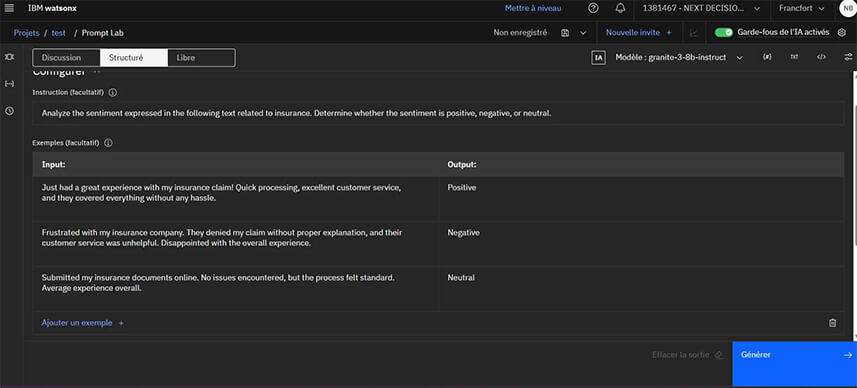Delete examples with the trash icon
The image size is (857, 388).
tap(832, 323)
